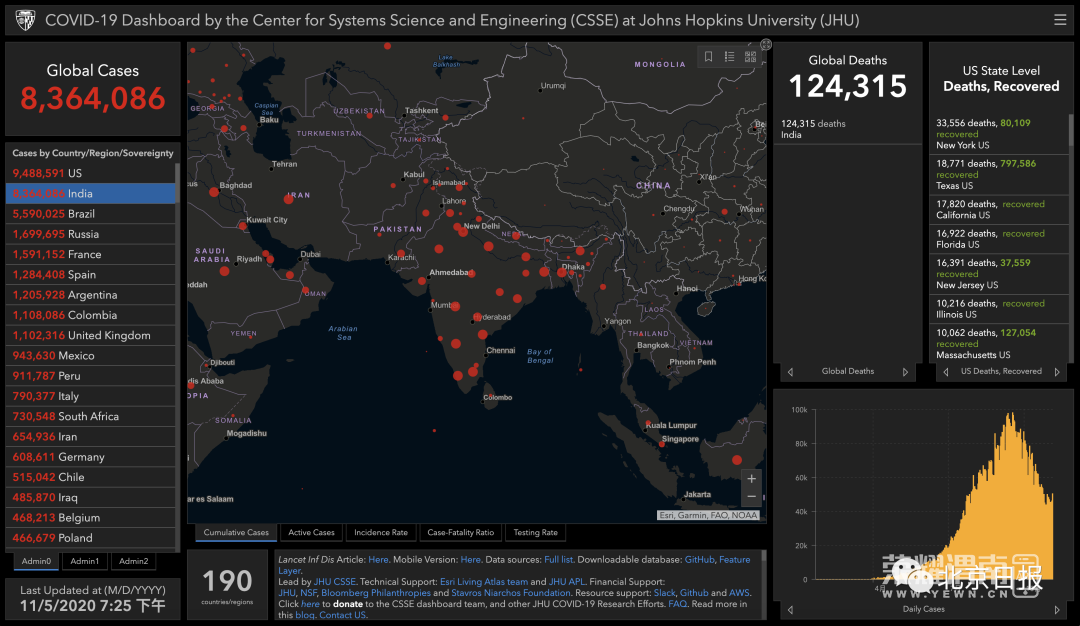
Task: Go to previous US Deaths panel
Action: [x=946, y=372]
